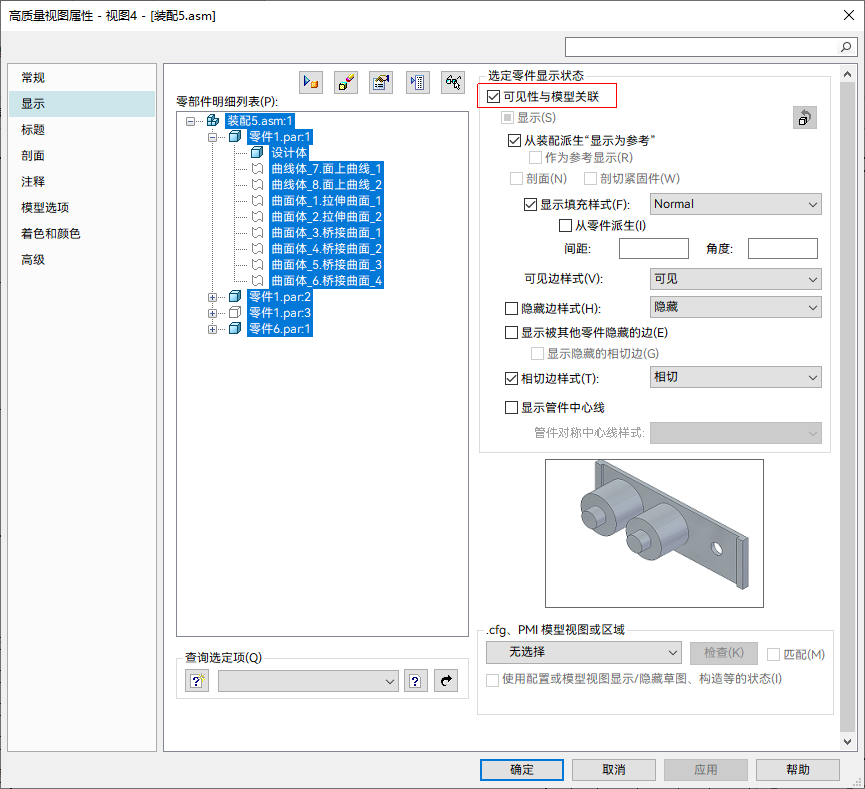Click the first toolbar icon with blue triangle
The image size is (865, 789).
coord(311,83)
